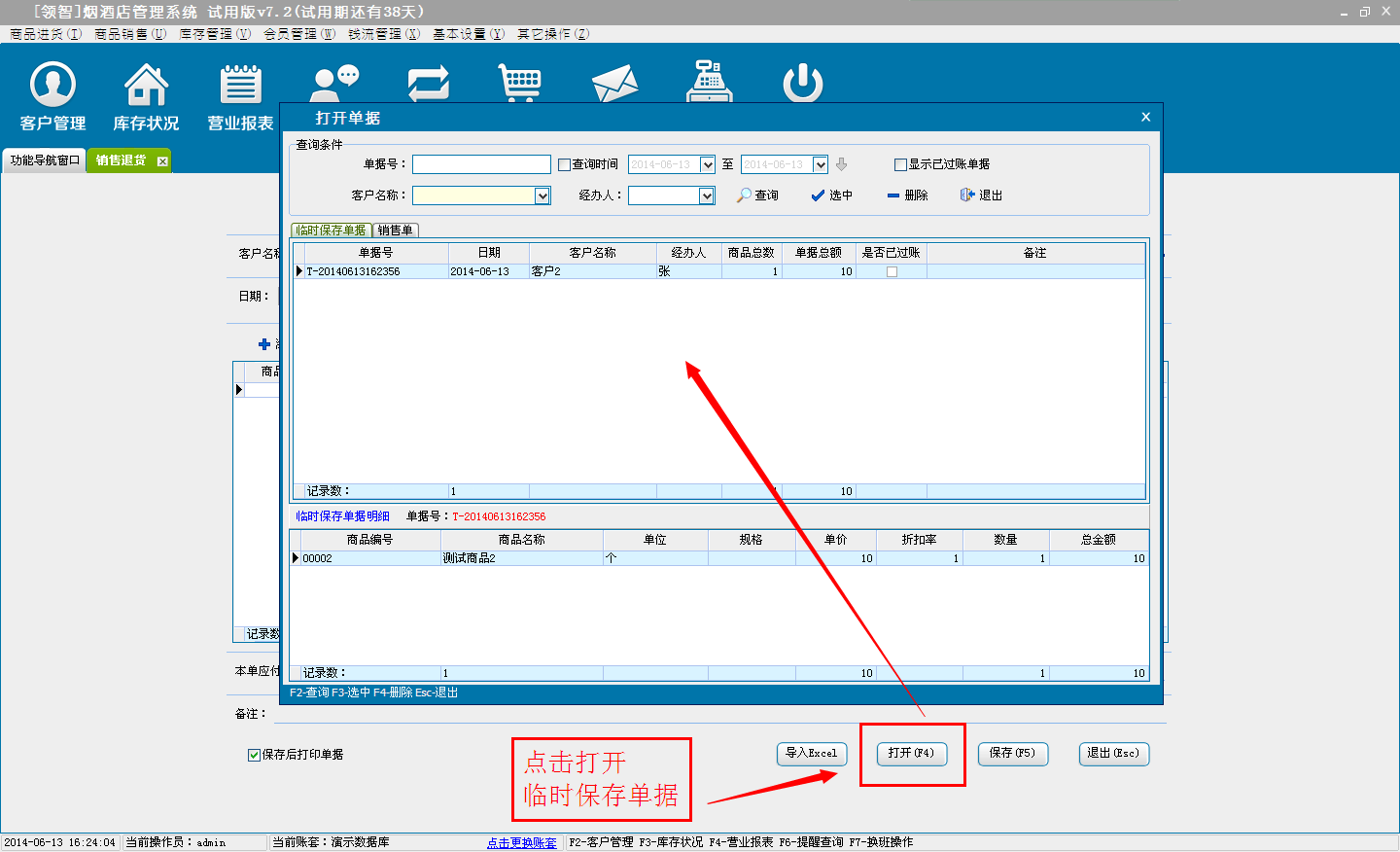Select the T-20140613162356 receipt row

tap(375, 271)
